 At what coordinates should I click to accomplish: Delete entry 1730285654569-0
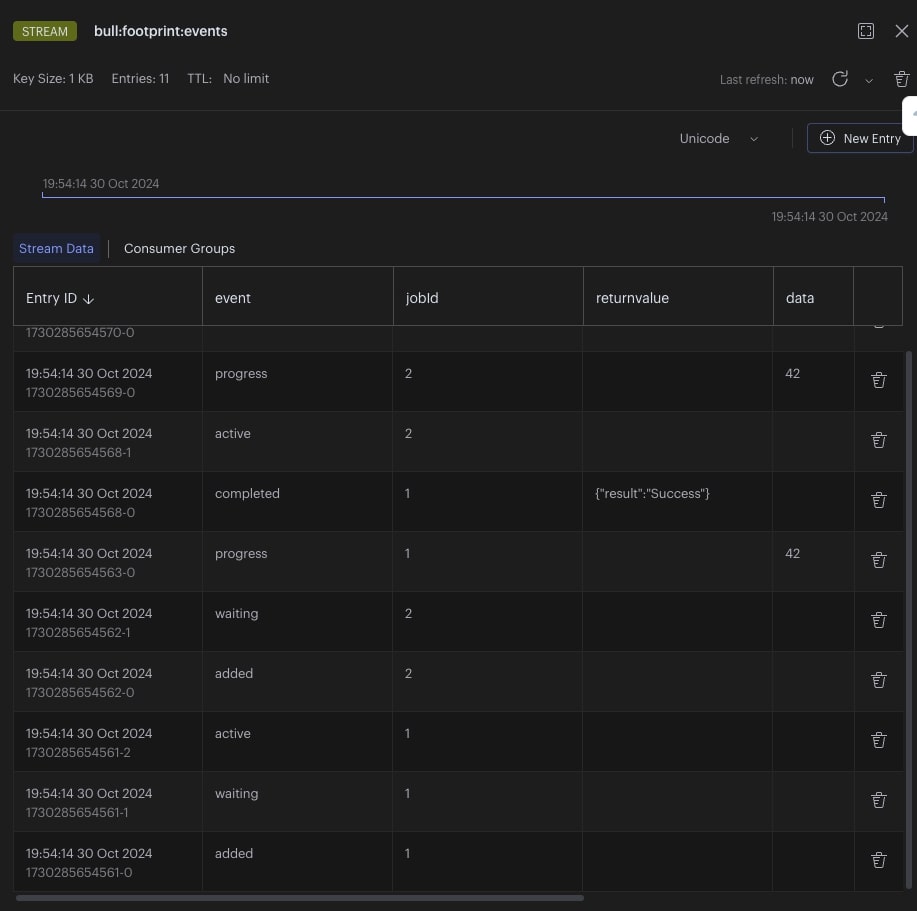(x=879, y=380)
